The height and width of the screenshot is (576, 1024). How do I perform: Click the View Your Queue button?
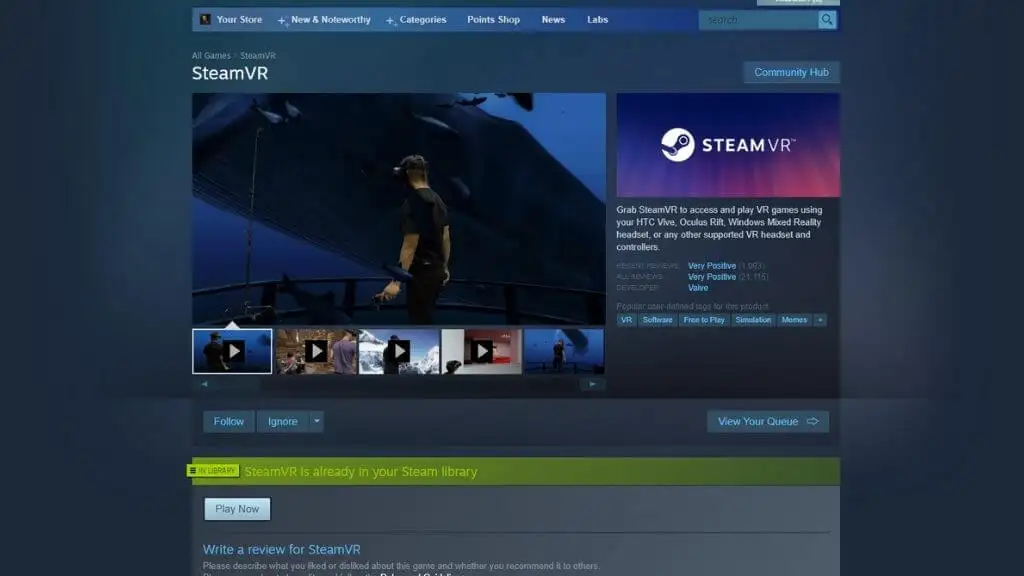pyautogui.click(x=768, y=421)
